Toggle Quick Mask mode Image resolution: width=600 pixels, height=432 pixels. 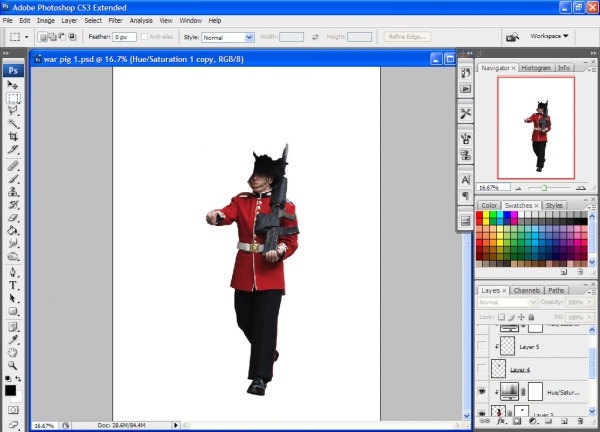coord(13,410)
